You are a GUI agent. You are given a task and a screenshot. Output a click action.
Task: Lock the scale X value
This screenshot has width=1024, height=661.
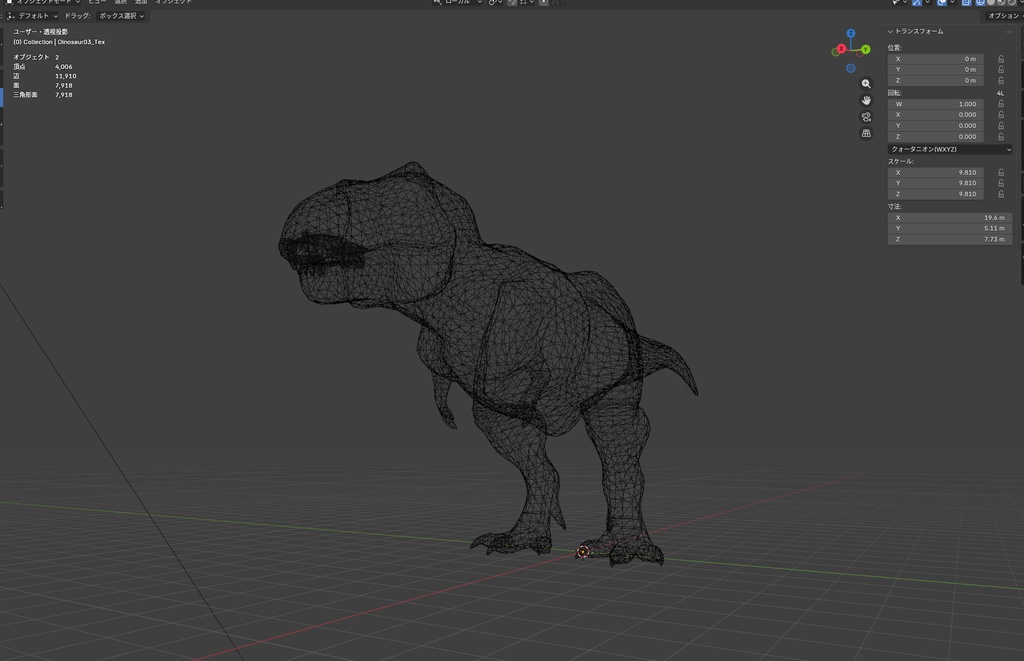1000,172
